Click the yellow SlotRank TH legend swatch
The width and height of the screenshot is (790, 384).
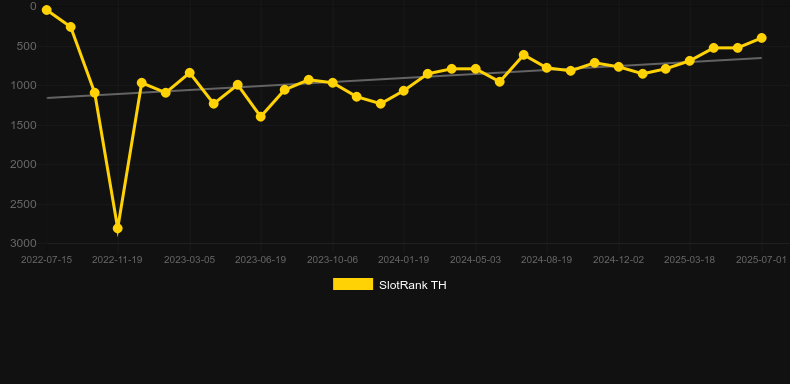(x=353, y=284)
